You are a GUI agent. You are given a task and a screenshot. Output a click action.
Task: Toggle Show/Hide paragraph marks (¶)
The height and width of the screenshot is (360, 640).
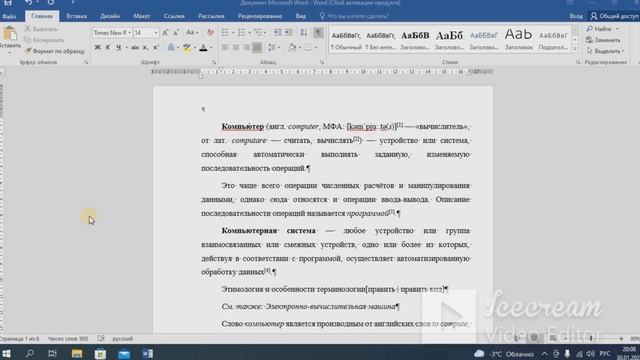point(318,33)
